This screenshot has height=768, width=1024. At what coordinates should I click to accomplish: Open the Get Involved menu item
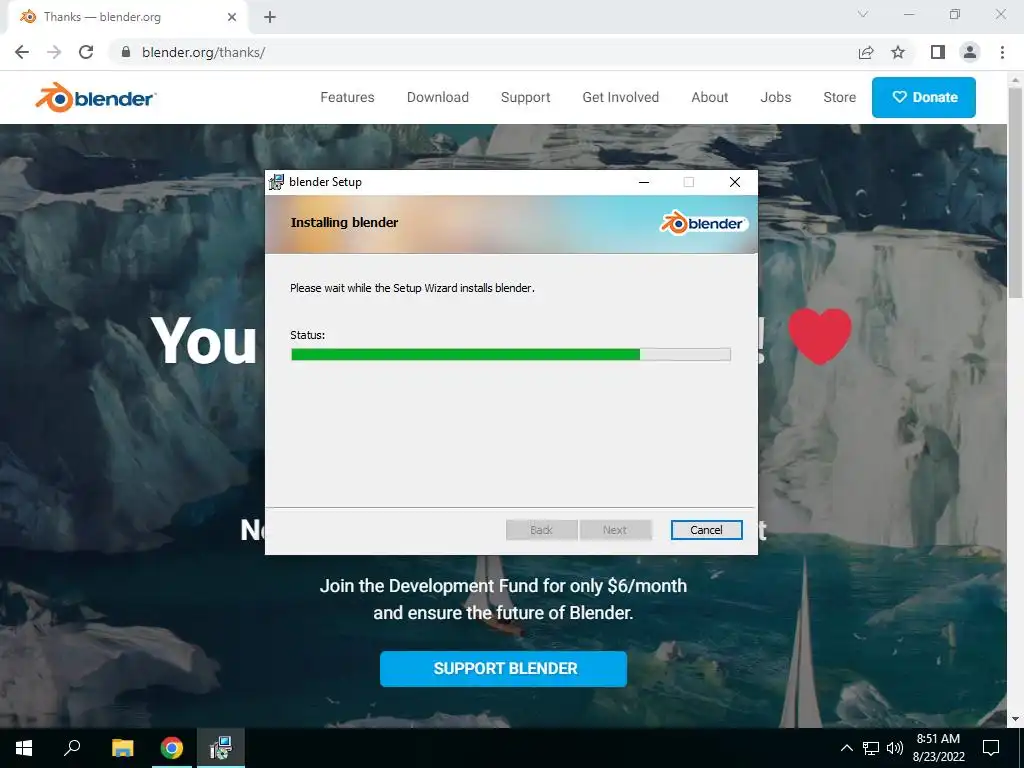(620, 97)
